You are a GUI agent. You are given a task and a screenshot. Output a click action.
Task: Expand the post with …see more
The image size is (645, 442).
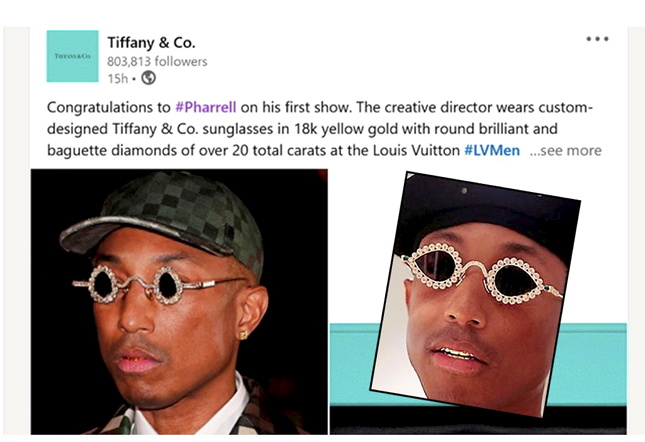(566, 150)
